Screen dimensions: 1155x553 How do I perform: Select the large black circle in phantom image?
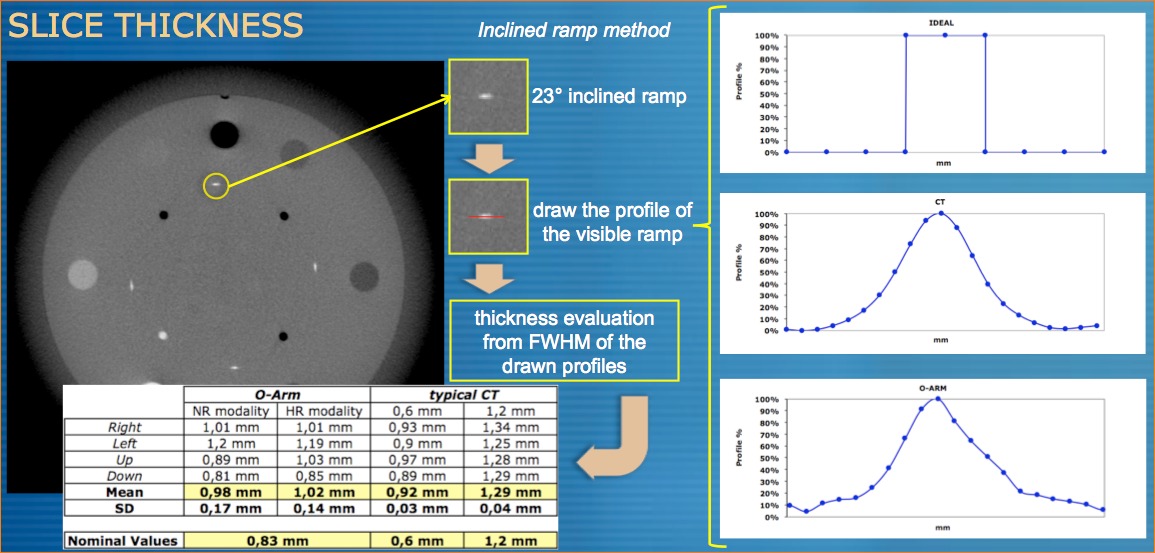click(223, 133)
